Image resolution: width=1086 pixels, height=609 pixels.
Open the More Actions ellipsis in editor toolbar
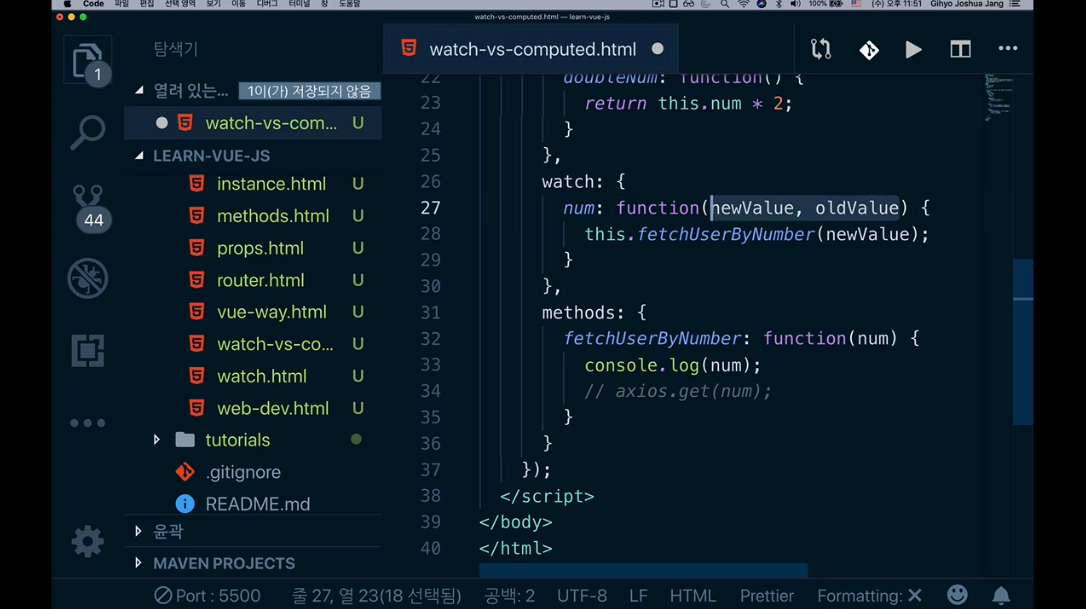(x=1007, y=49)
